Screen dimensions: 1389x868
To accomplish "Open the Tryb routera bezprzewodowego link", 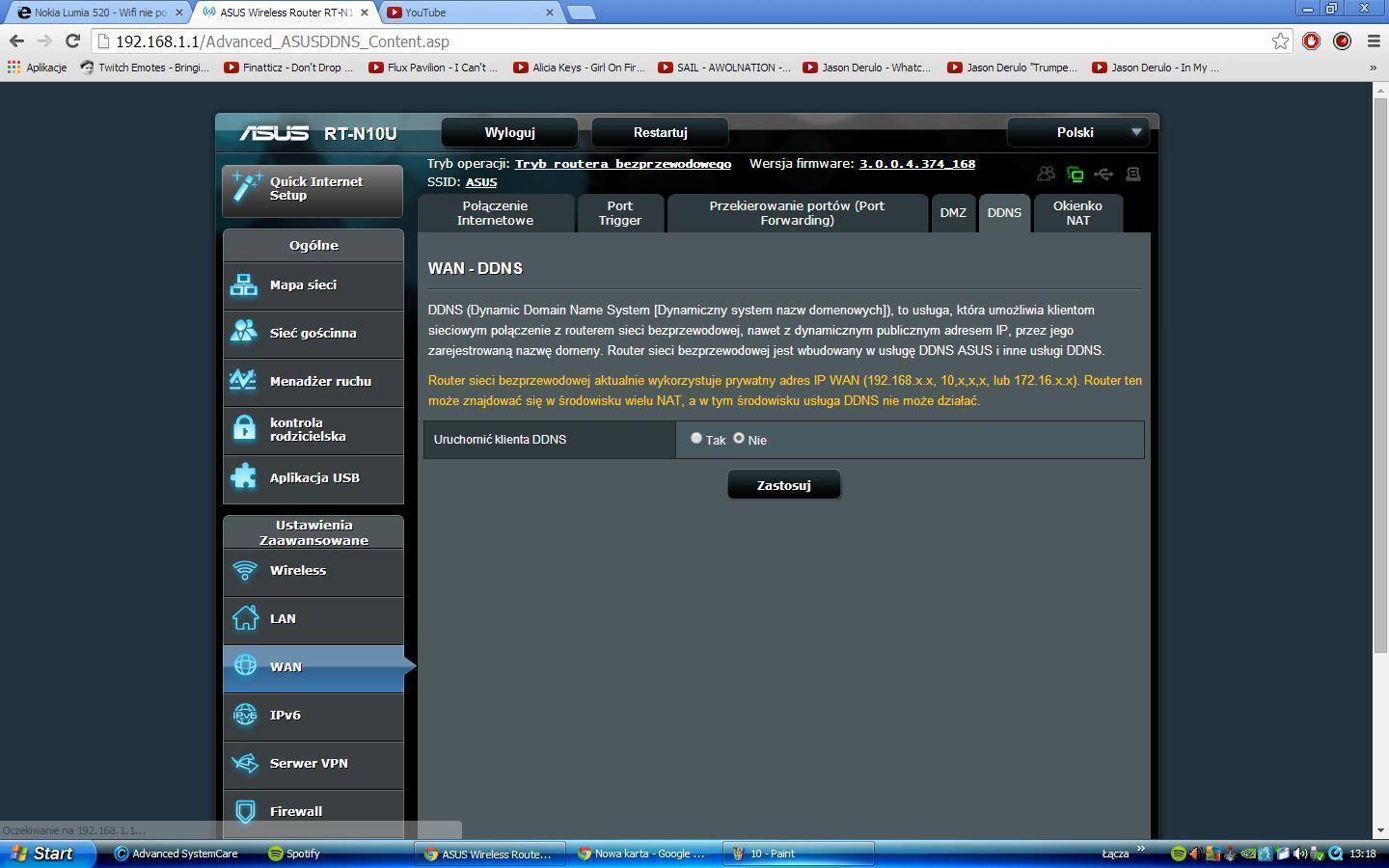I will [623, 164].
